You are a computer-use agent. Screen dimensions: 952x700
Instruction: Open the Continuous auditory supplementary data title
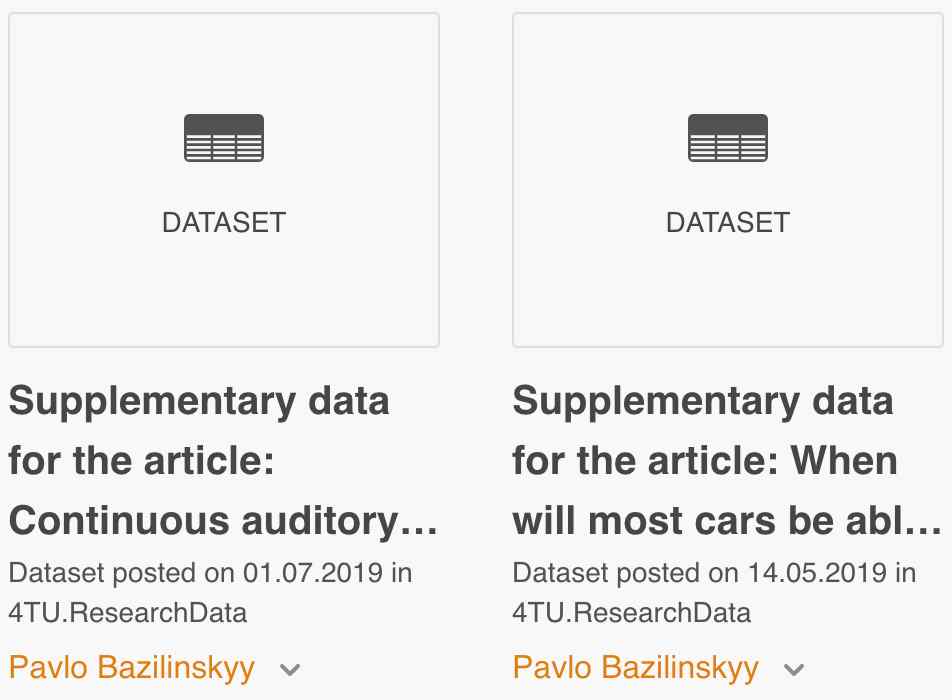(x=223, y=461)
